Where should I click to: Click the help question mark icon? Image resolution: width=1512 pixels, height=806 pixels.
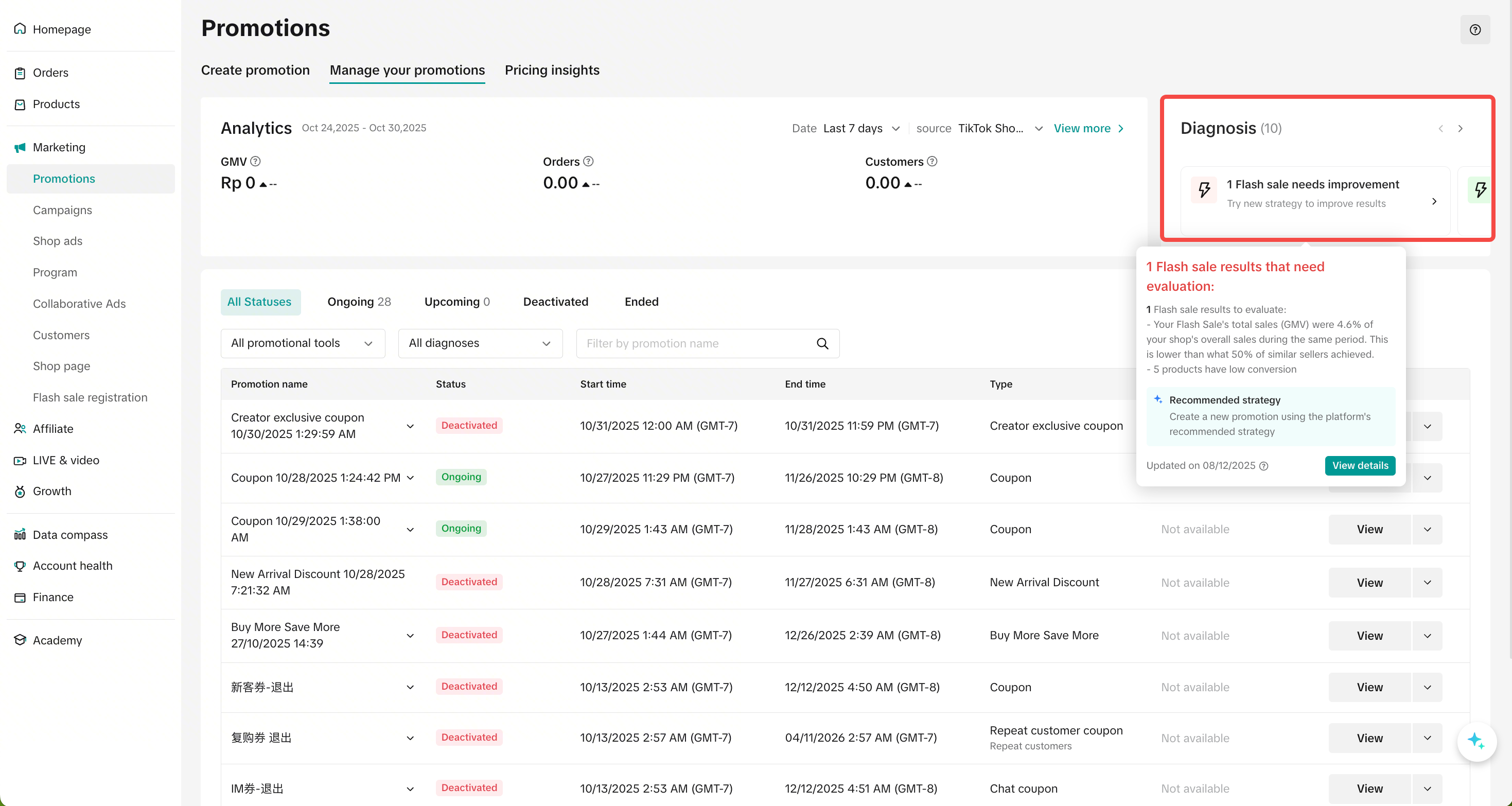tap(1474, 30)
